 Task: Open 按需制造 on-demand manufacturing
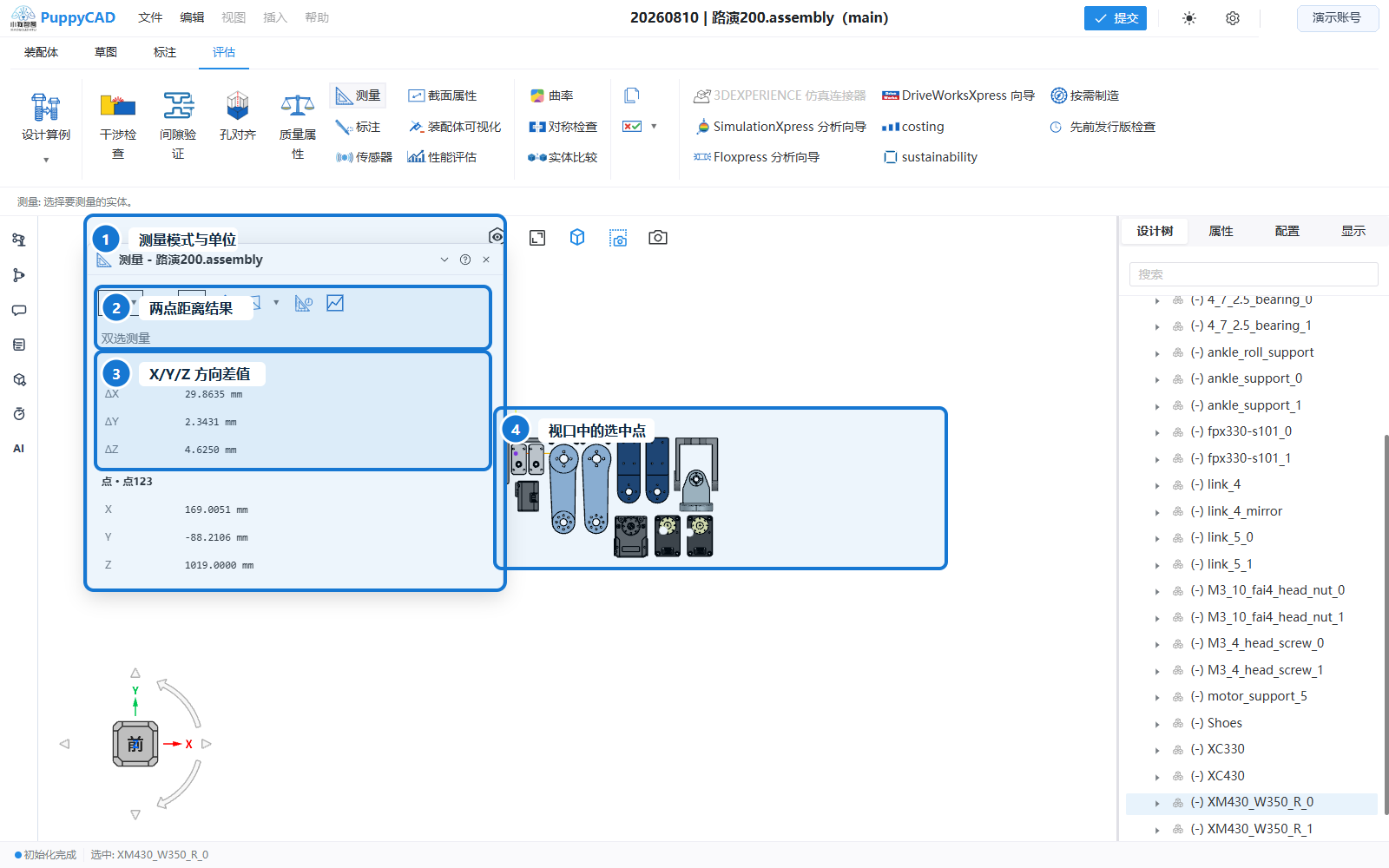pyautogui.click(x=1085, y=95)
